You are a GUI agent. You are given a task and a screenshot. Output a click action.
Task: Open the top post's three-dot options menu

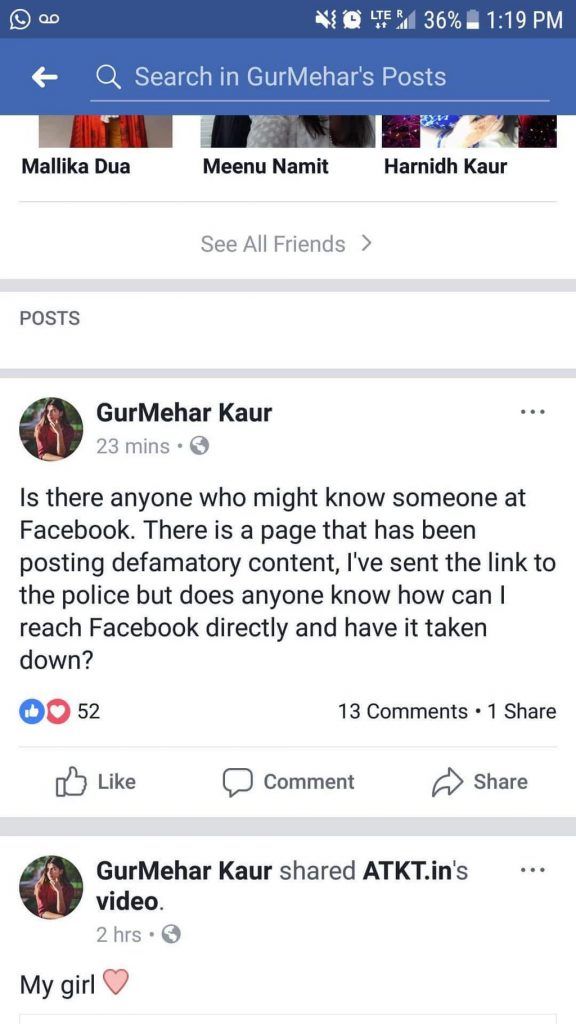pos(533,411)
